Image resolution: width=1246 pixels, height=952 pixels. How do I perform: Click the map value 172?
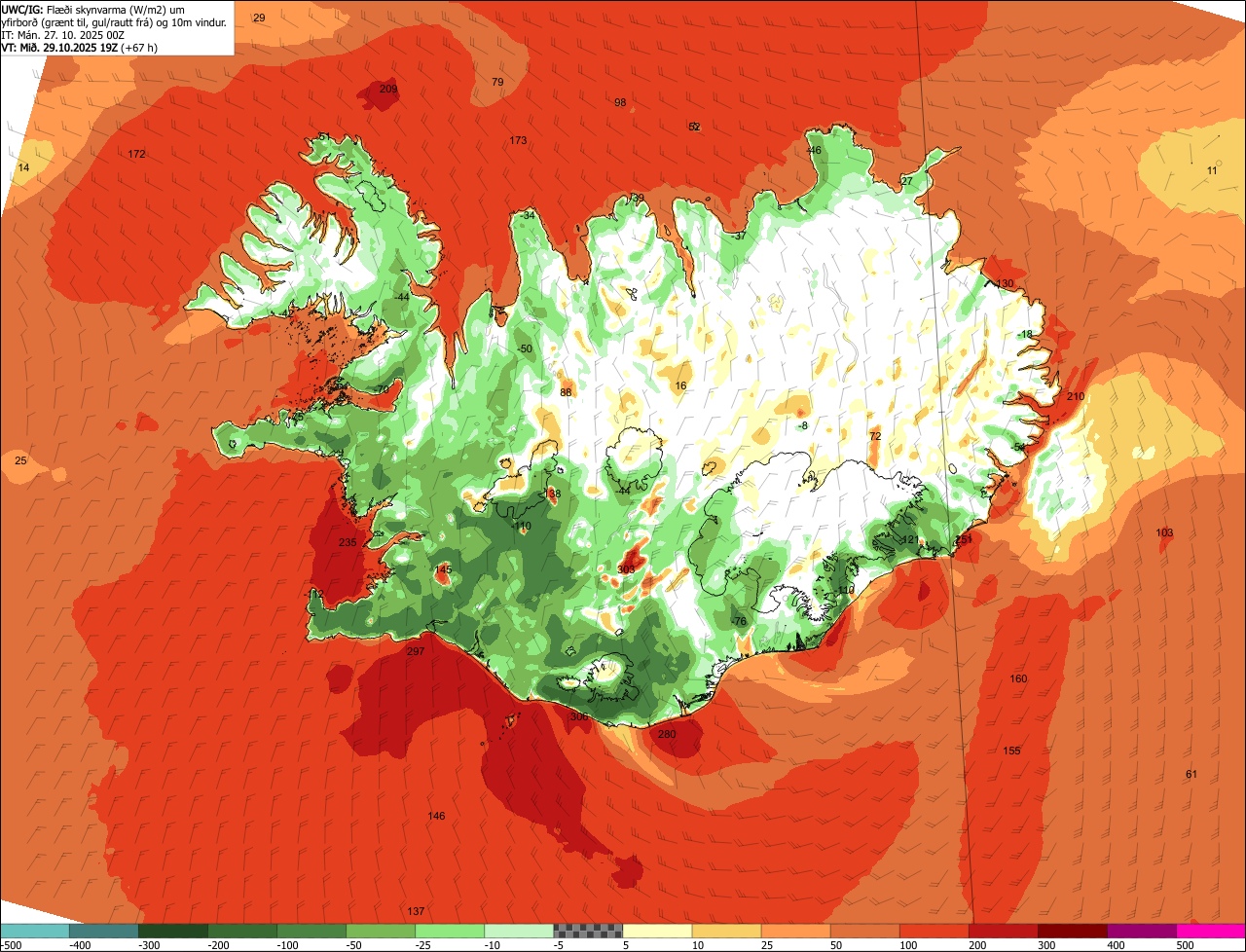[x=136, y=154]
